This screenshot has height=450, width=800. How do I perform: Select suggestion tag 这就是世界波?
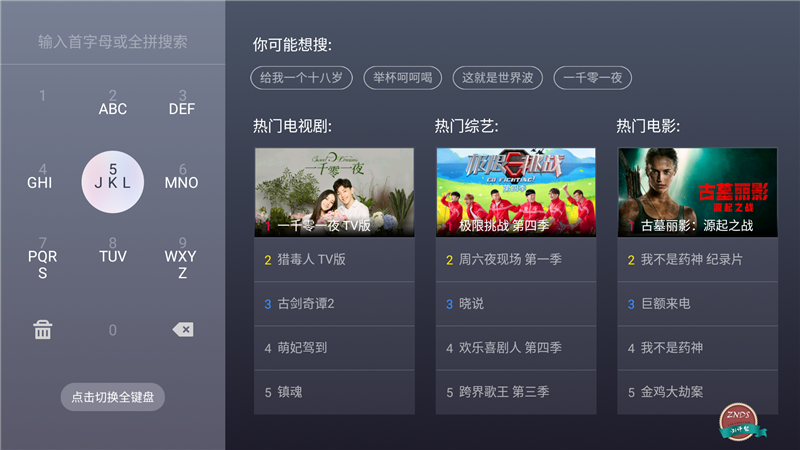(x=497, y=78)
